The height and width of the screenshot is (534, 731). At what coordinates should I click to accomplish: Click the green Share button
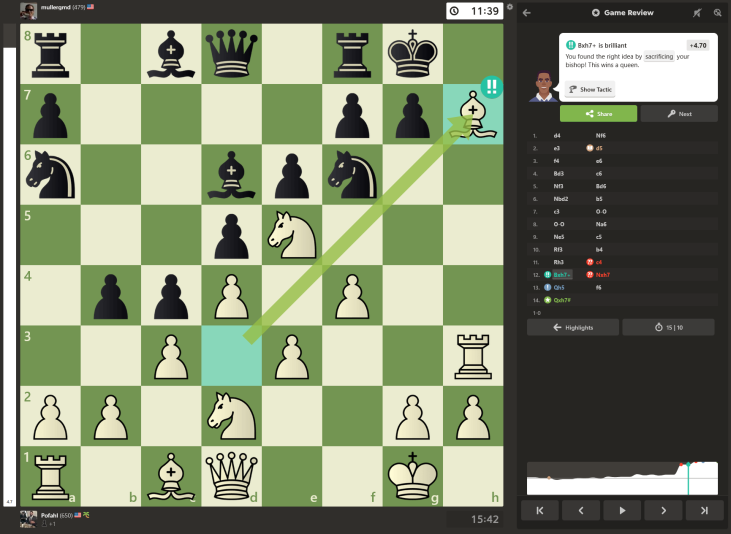597,114
